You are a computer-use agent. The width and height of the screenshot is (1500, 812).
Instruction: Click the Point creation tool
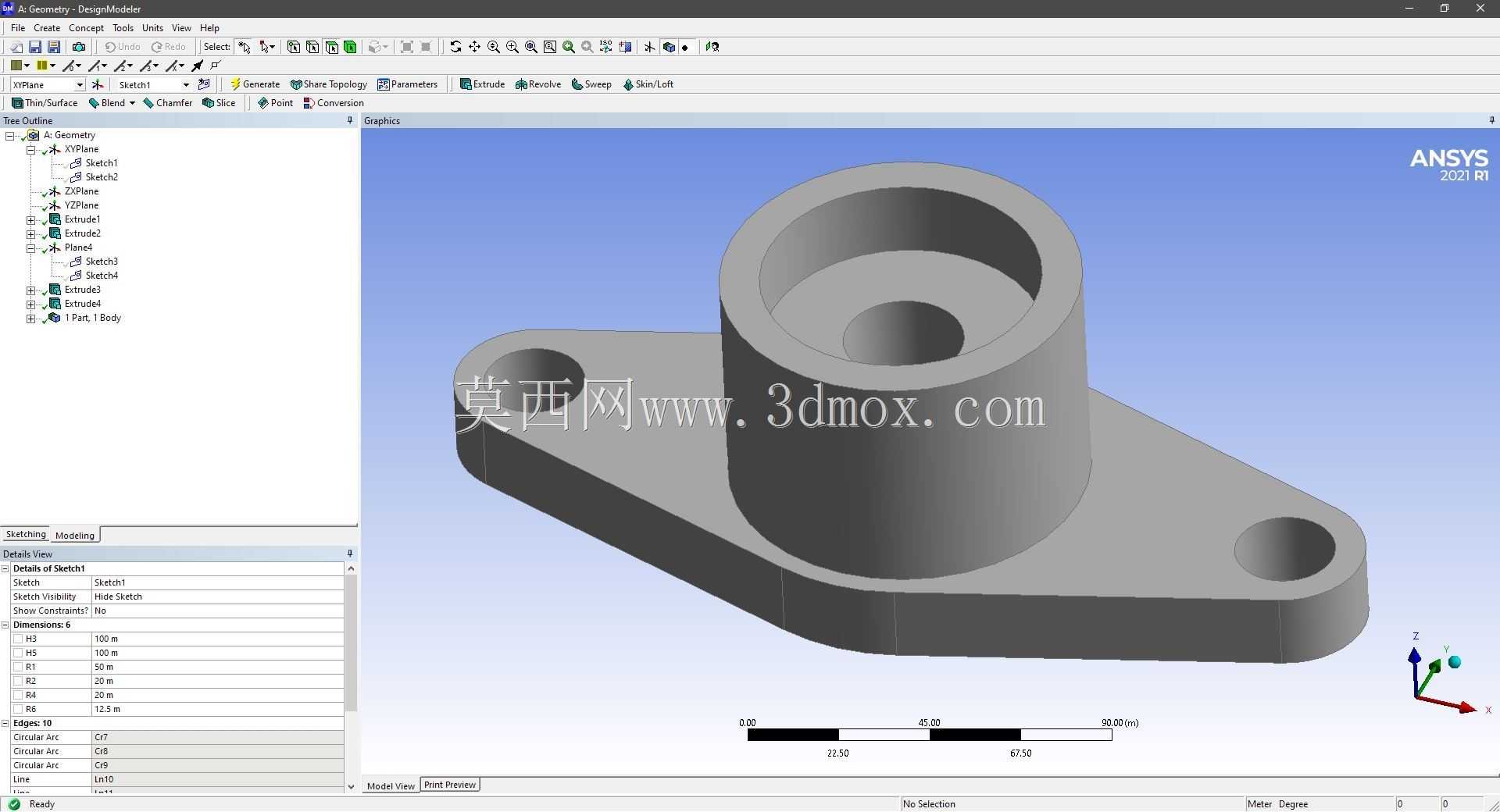(x=275, y=103)
